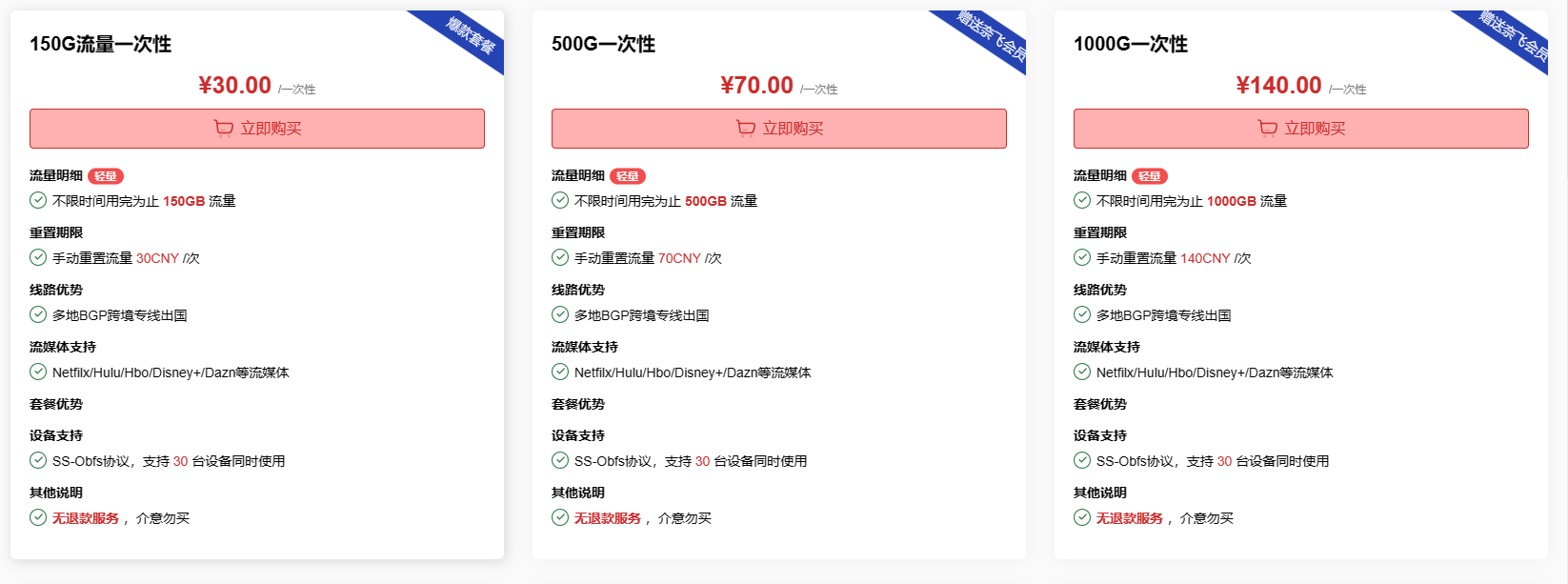Click the 无退款服务 red text in 500G plan
This screenshot has height=584, width=1568.
[x=608, y=518]
